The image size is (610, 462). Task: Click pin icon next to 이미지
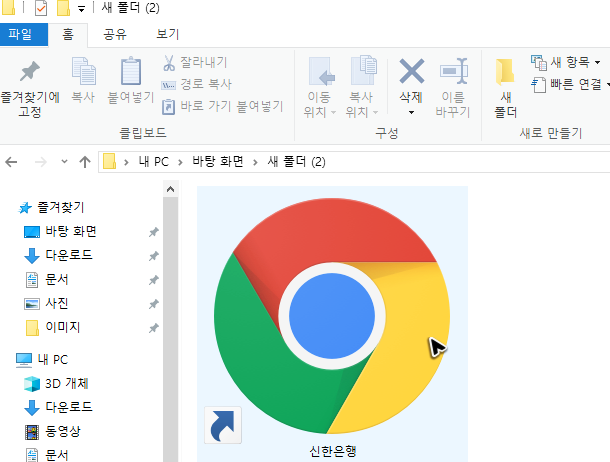154,328
